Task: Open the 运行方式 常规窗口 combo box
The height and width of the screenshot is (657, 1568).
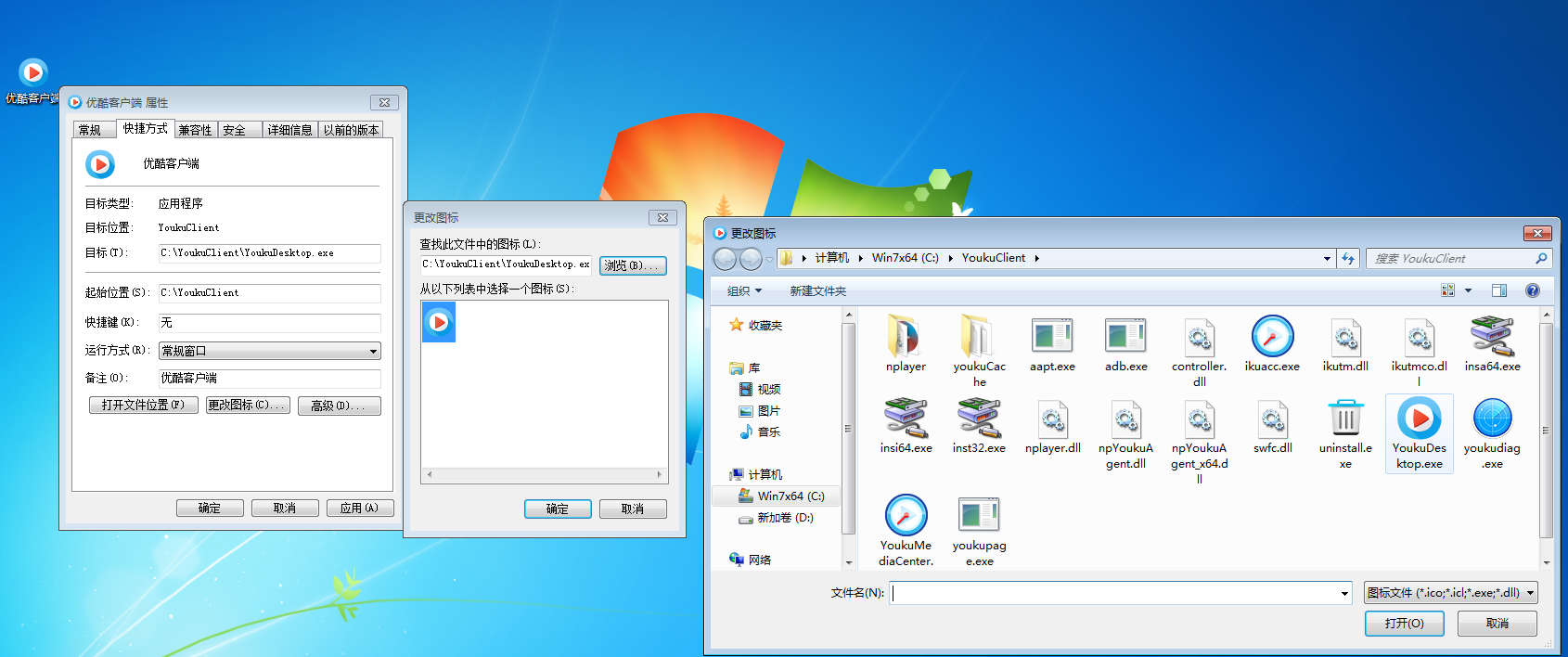Action: click(x=270, y=351)
